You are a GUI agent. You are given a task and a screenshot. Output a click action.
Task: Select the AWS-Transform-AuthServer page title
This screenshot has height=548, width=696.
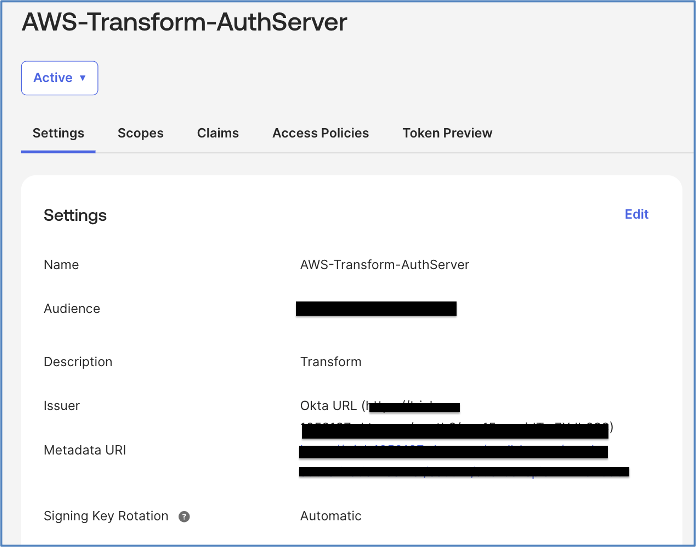coord(184,22)
